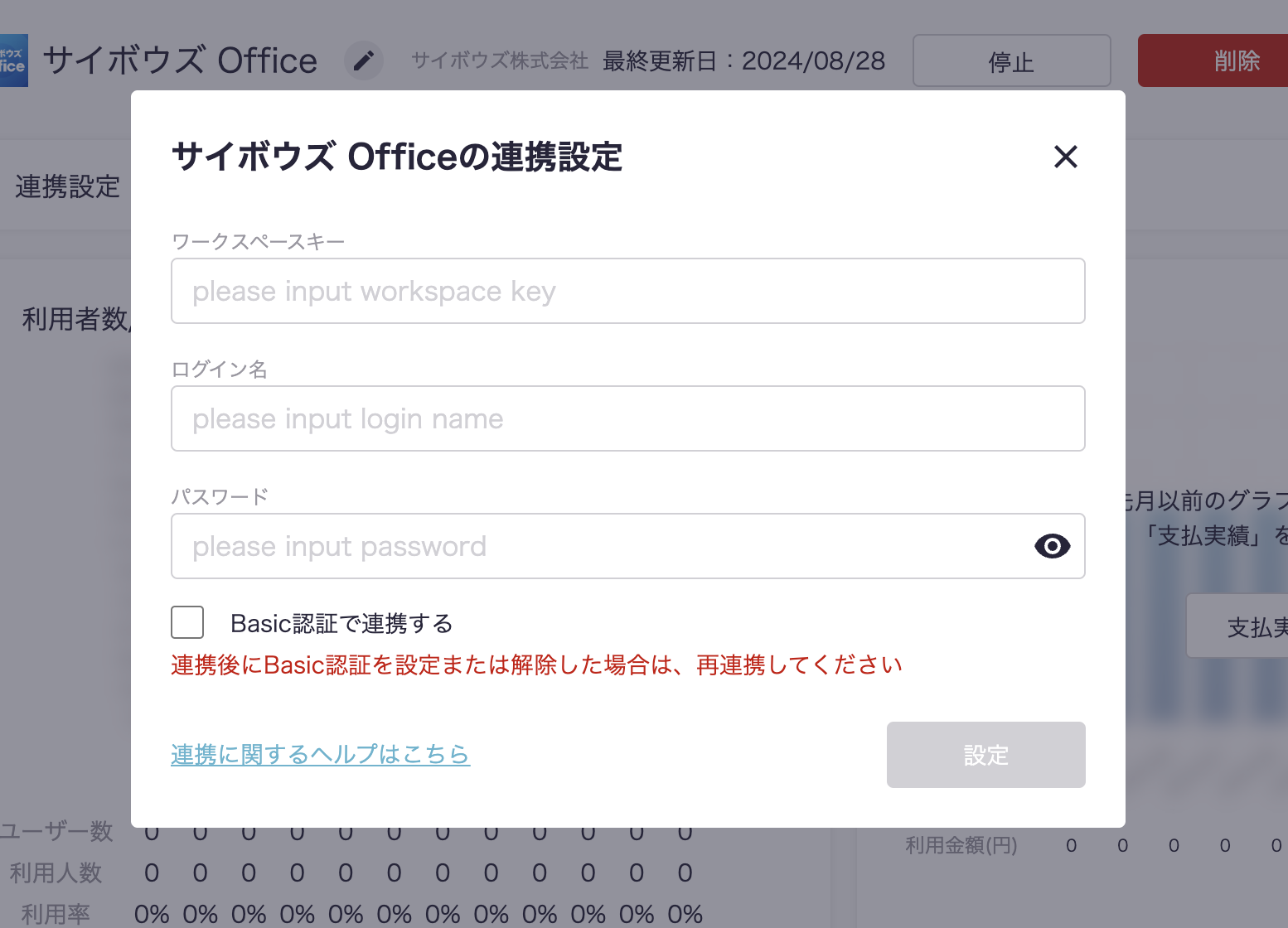The height and width of the screenshot is (928, 1288).
Task: Click into the login name field
Action: (x=627, y=418)
